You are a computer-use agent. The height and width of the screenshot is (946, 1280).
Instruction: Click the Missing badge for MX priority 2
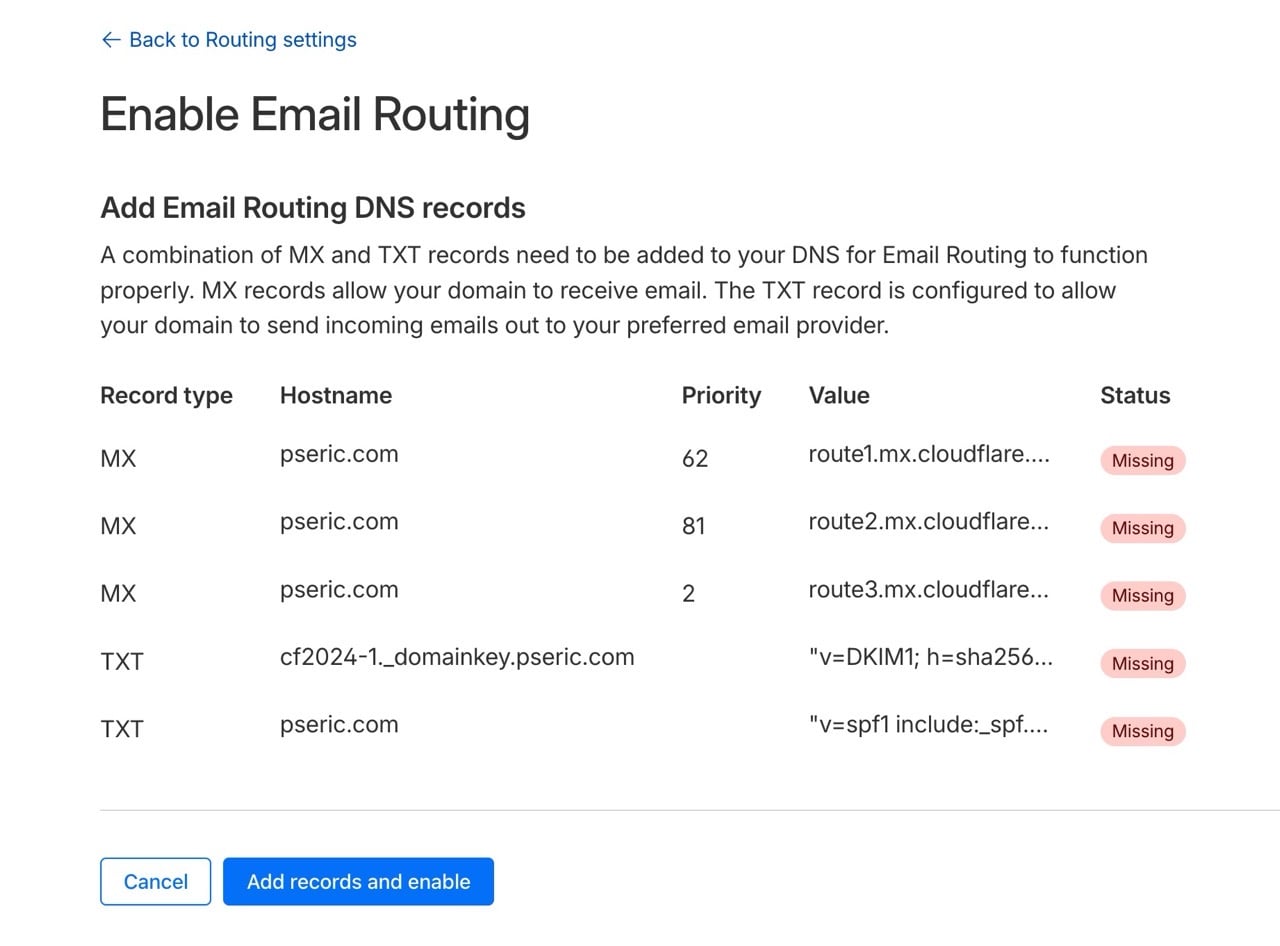(1141, 596)
